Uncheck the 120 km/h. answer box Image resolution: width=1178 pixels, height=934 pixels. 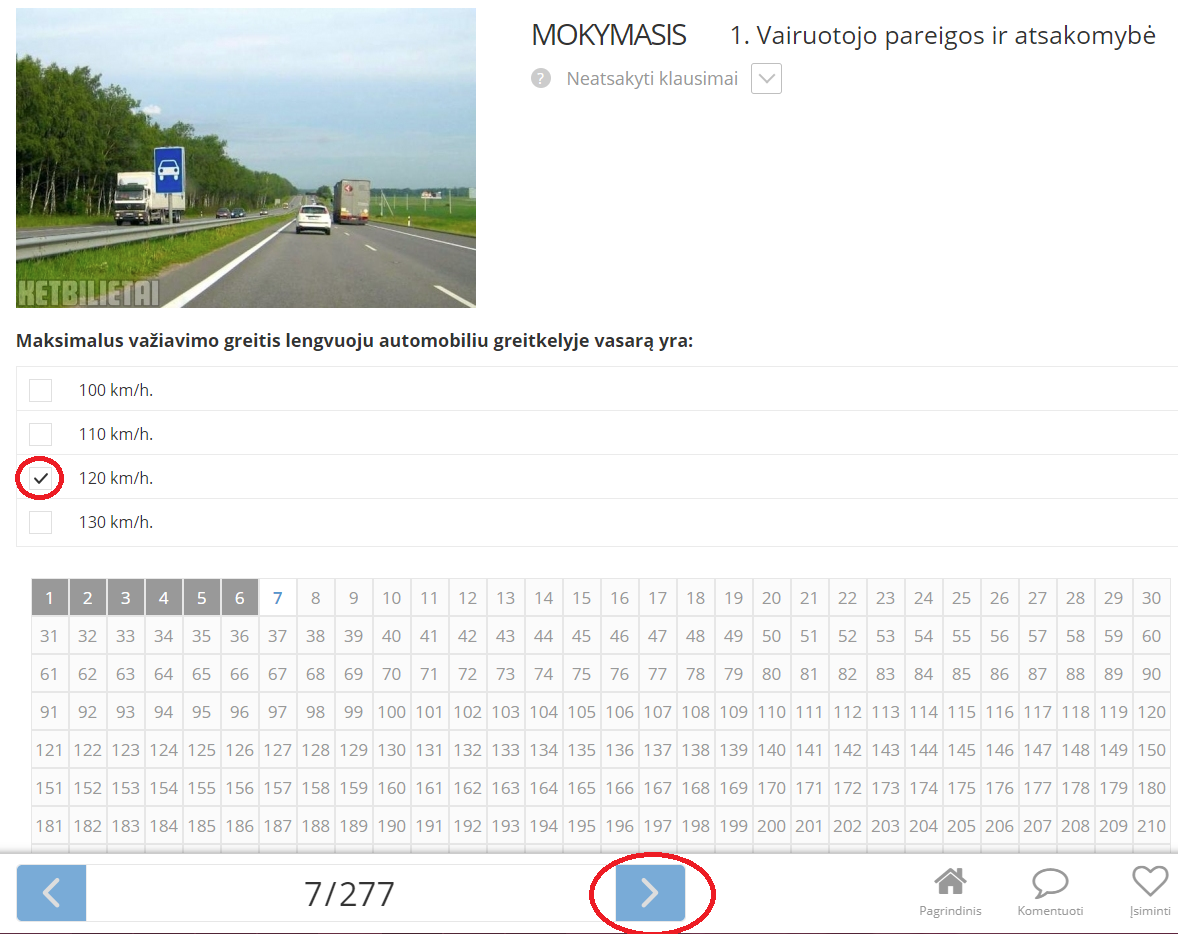[x=41, y=478]
